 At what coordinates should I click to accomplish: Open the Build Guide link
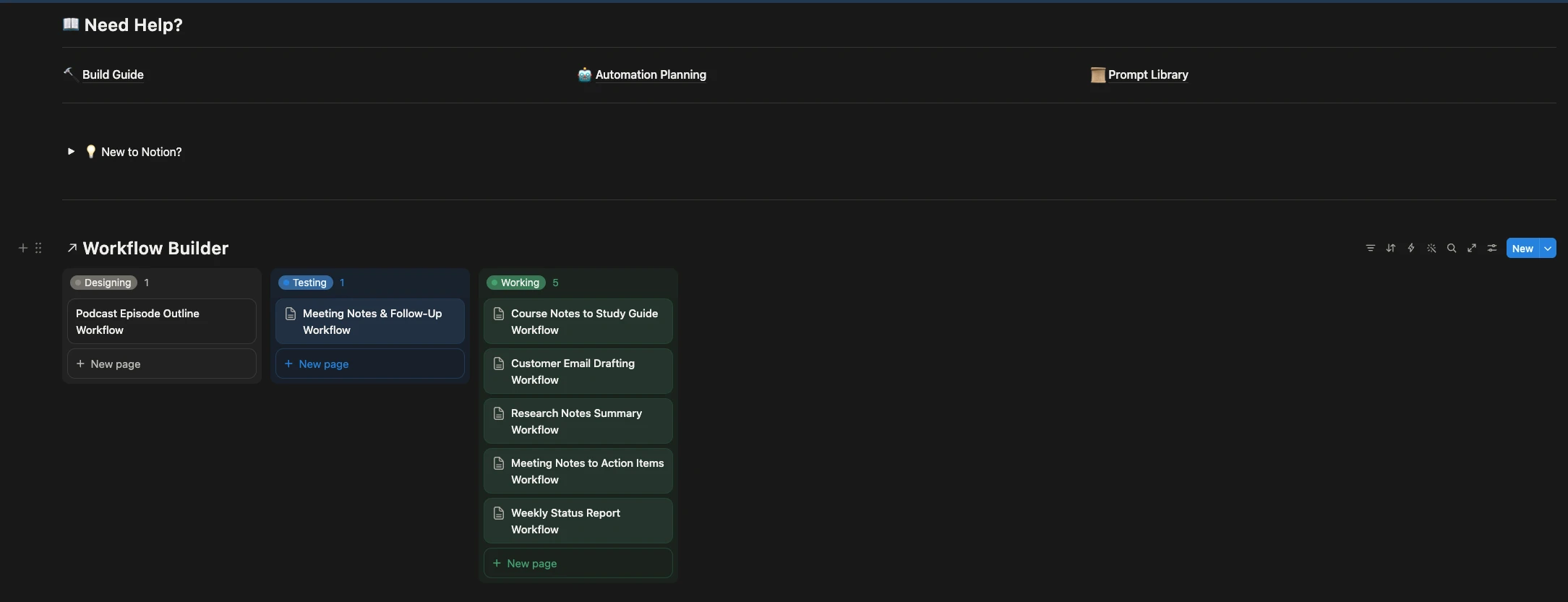pyautogui.click(x=113, y=74)
